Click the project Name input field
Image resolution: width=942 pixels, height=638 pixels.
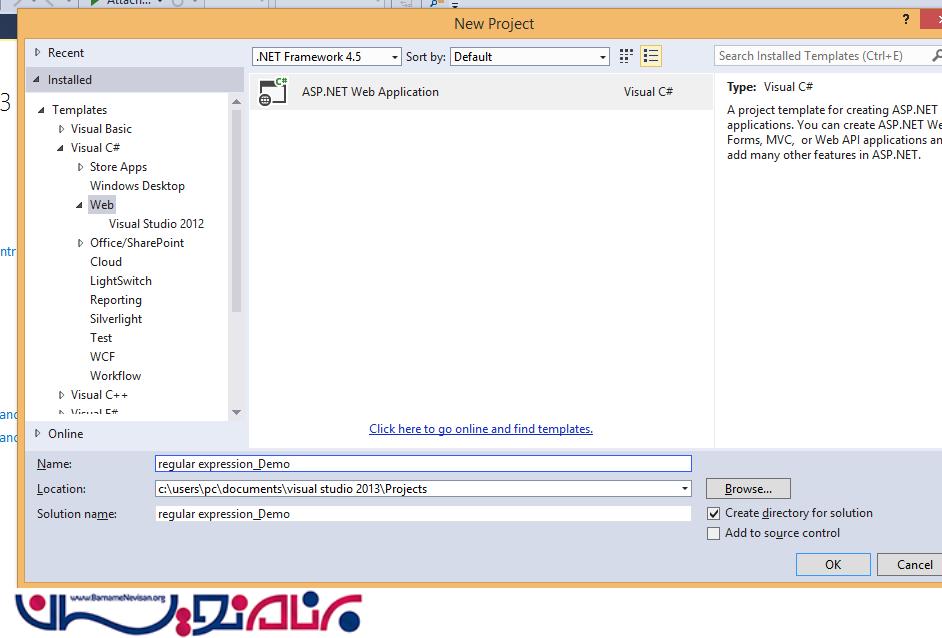(423, 464)
